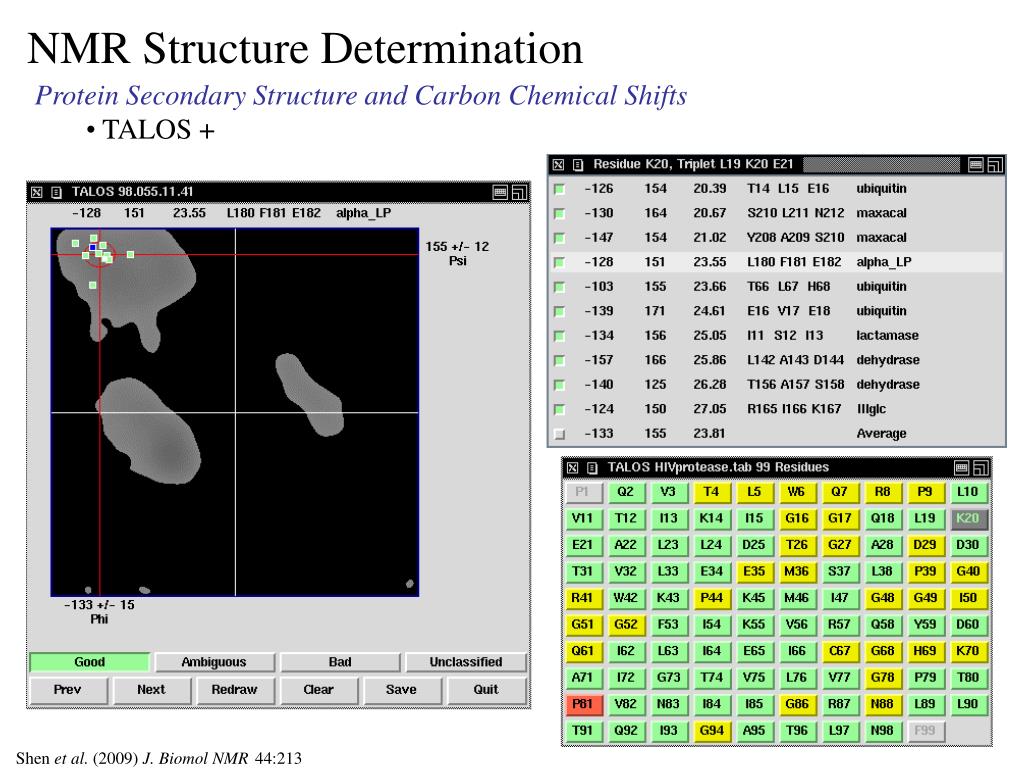1024x768 pixels.
Task: Toggle checkbox for T66 L67 H68 ubiquitin match
Action: (x=559, y=287)
